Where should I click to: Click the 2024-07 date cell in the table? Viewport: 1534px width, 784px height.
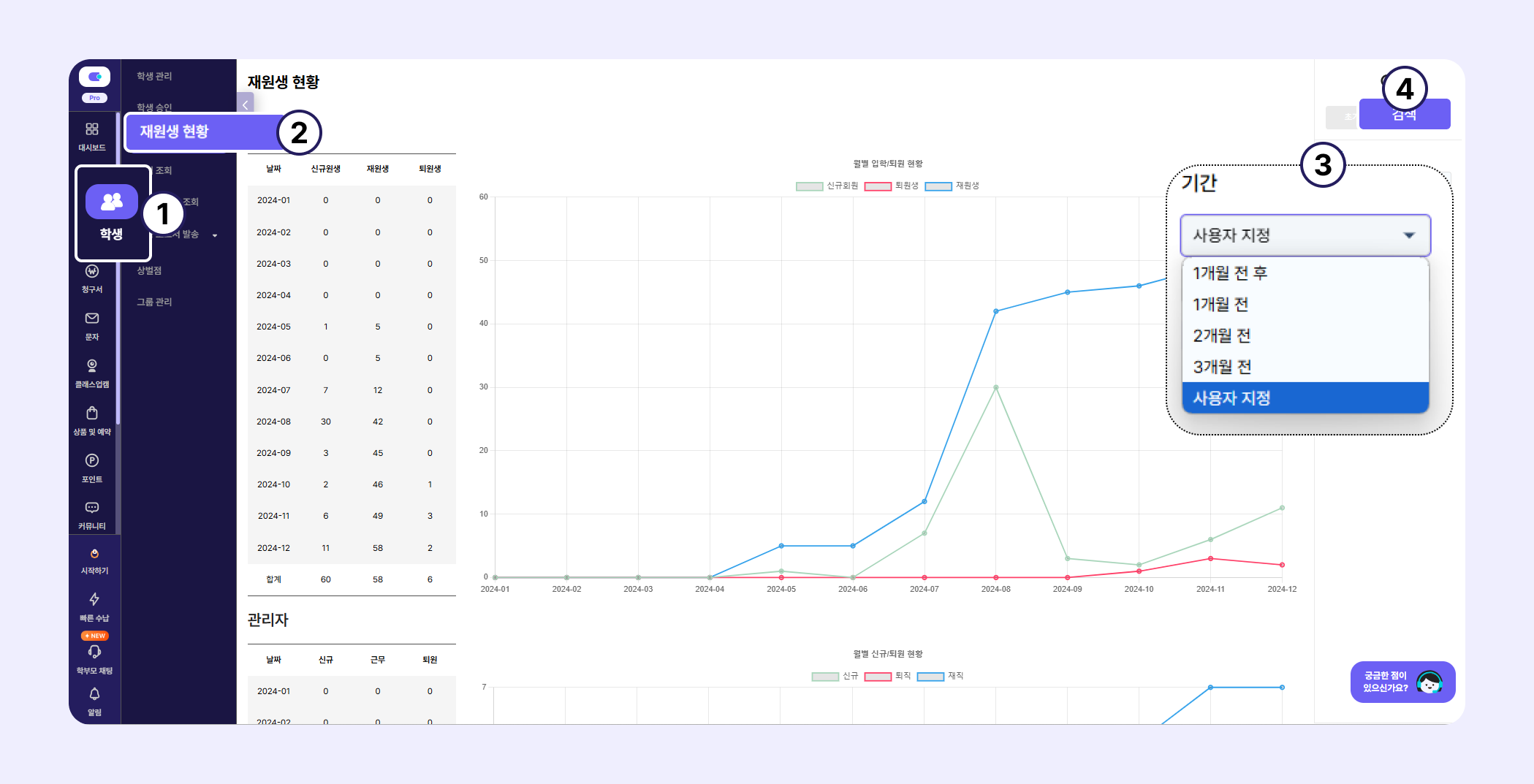click(x=273, y=390)
